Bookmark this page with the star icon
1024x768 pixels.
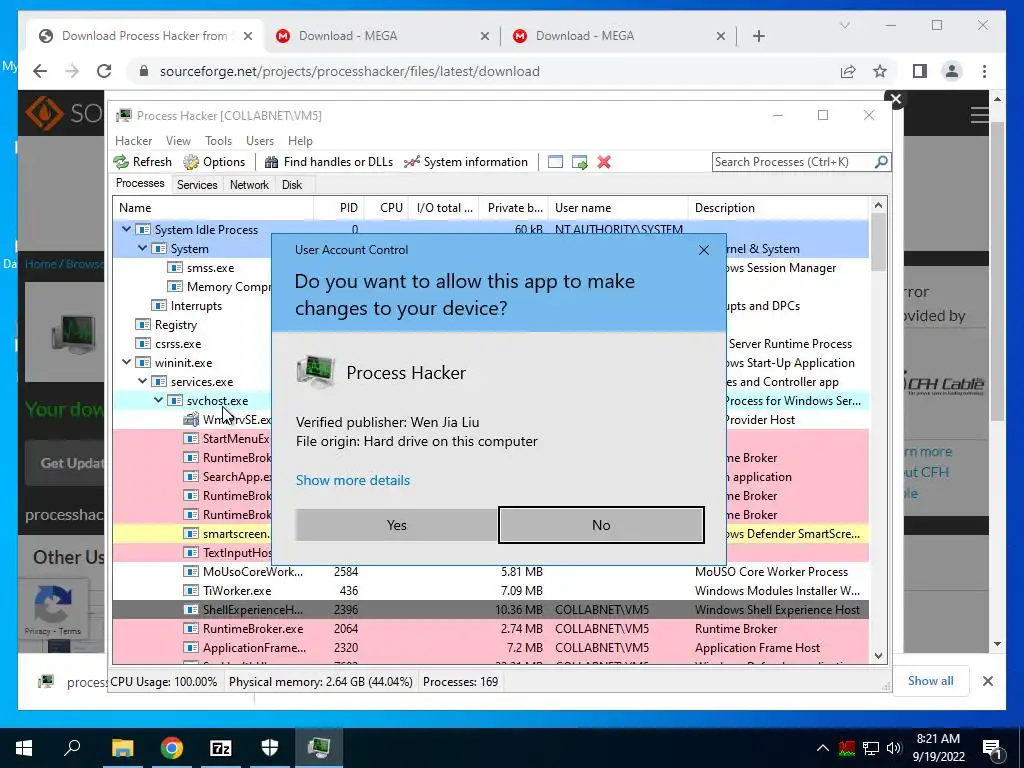point(880,71)
